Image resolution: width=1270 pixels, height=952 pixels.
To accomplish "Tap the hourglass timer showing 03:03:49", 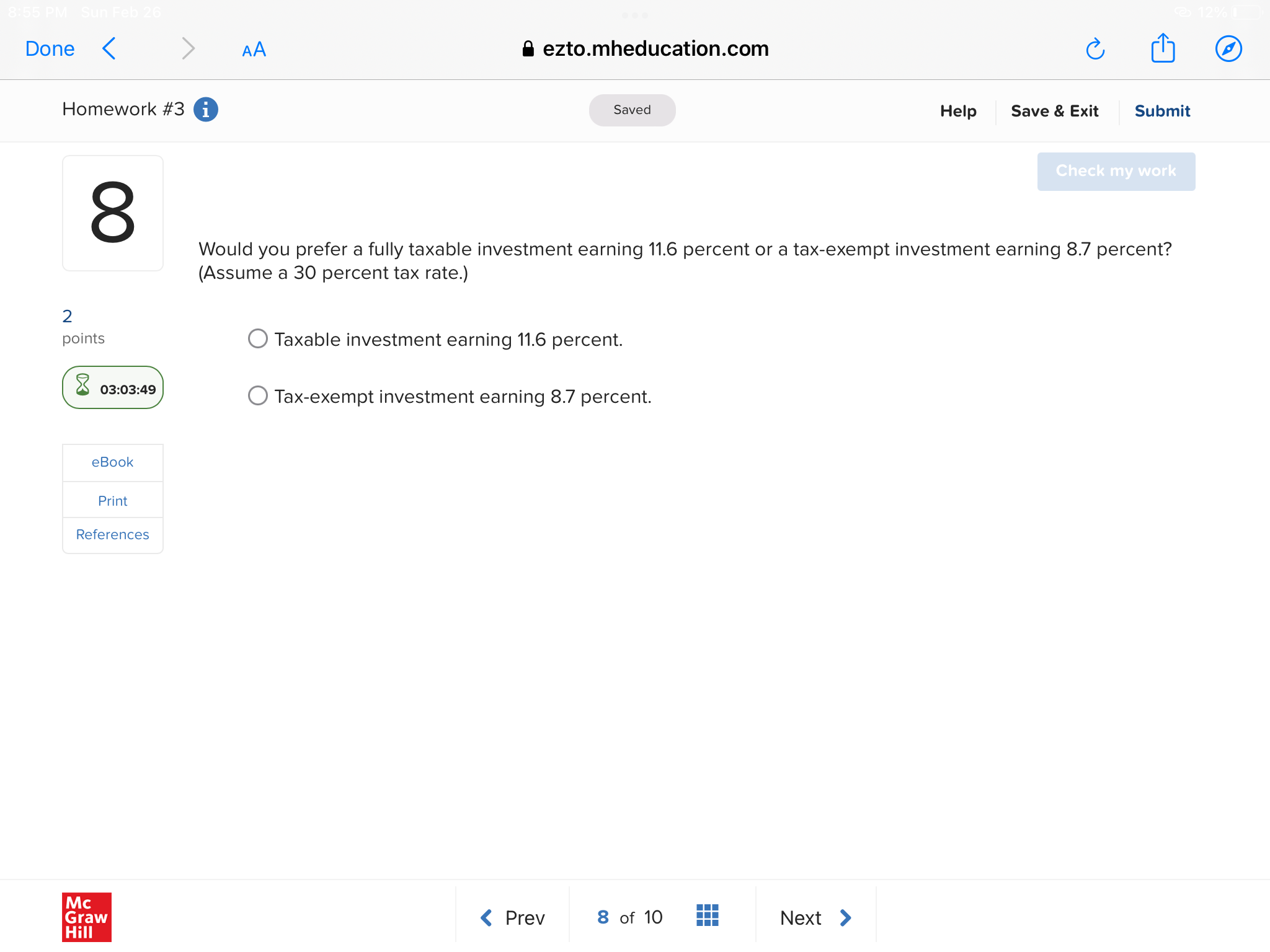I will (x=112, y=387).
